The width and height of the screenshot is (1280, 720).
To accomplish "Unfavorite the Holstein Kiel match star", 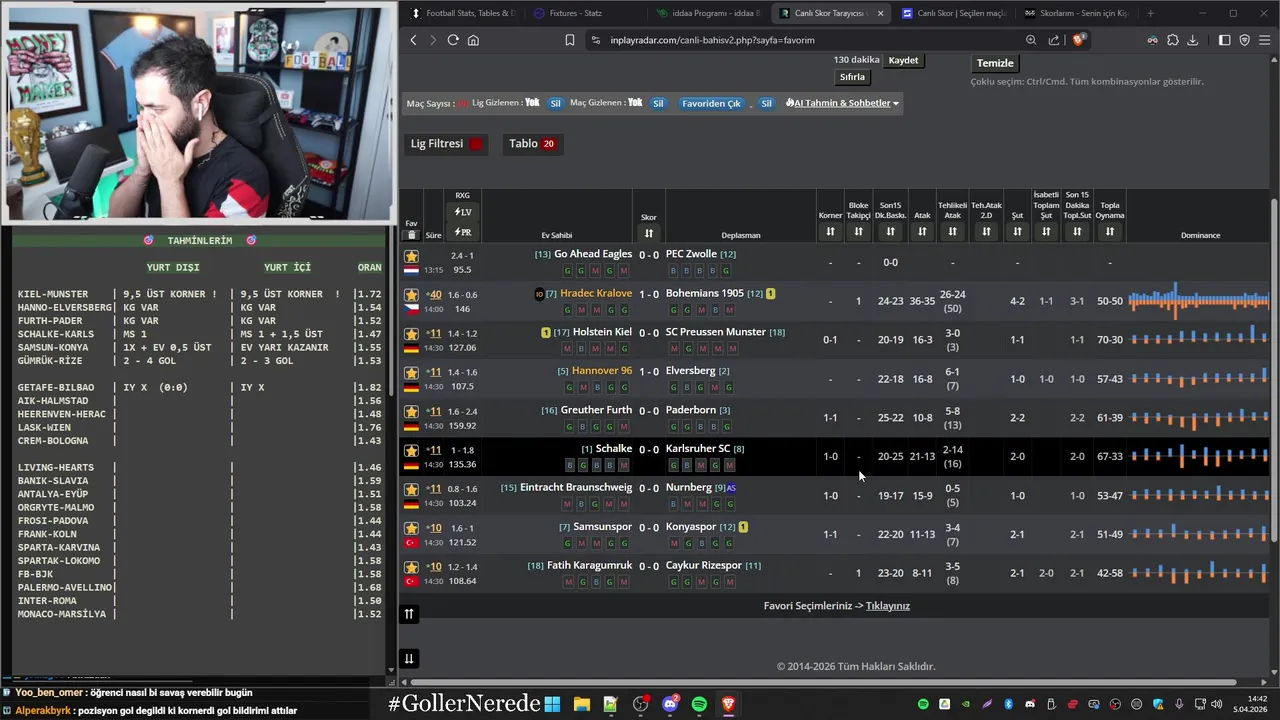I will pos(411,333).
